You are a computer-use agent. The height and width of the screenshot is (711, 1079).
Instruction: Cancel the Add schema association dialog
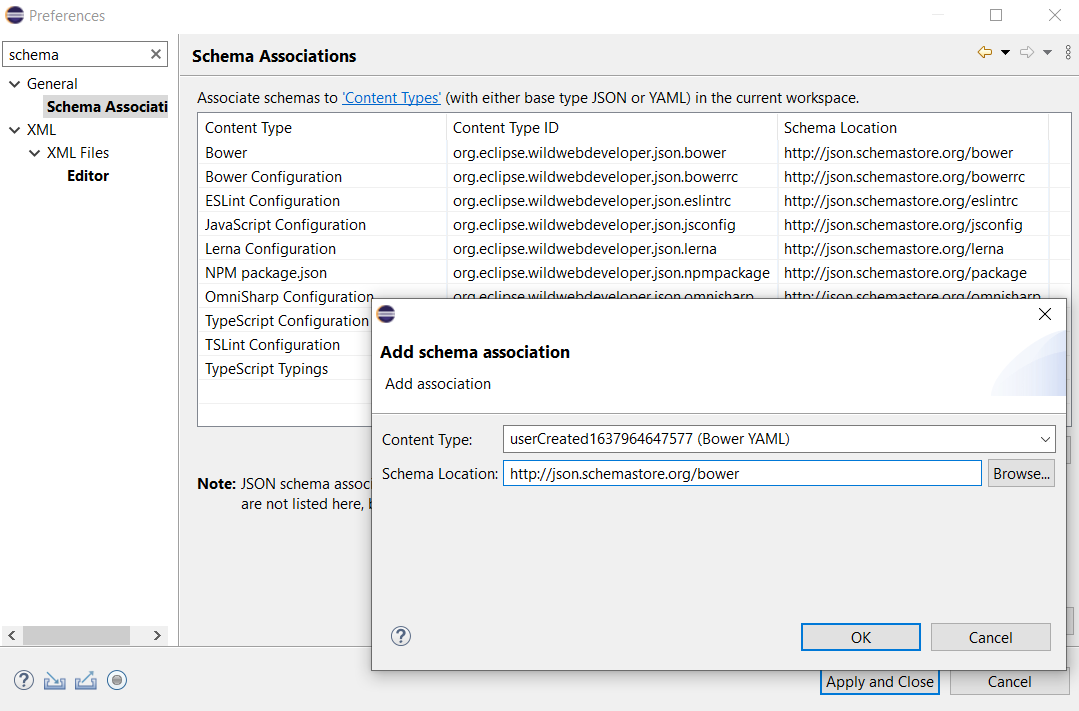pyautogui.click(x=990, y=637)
